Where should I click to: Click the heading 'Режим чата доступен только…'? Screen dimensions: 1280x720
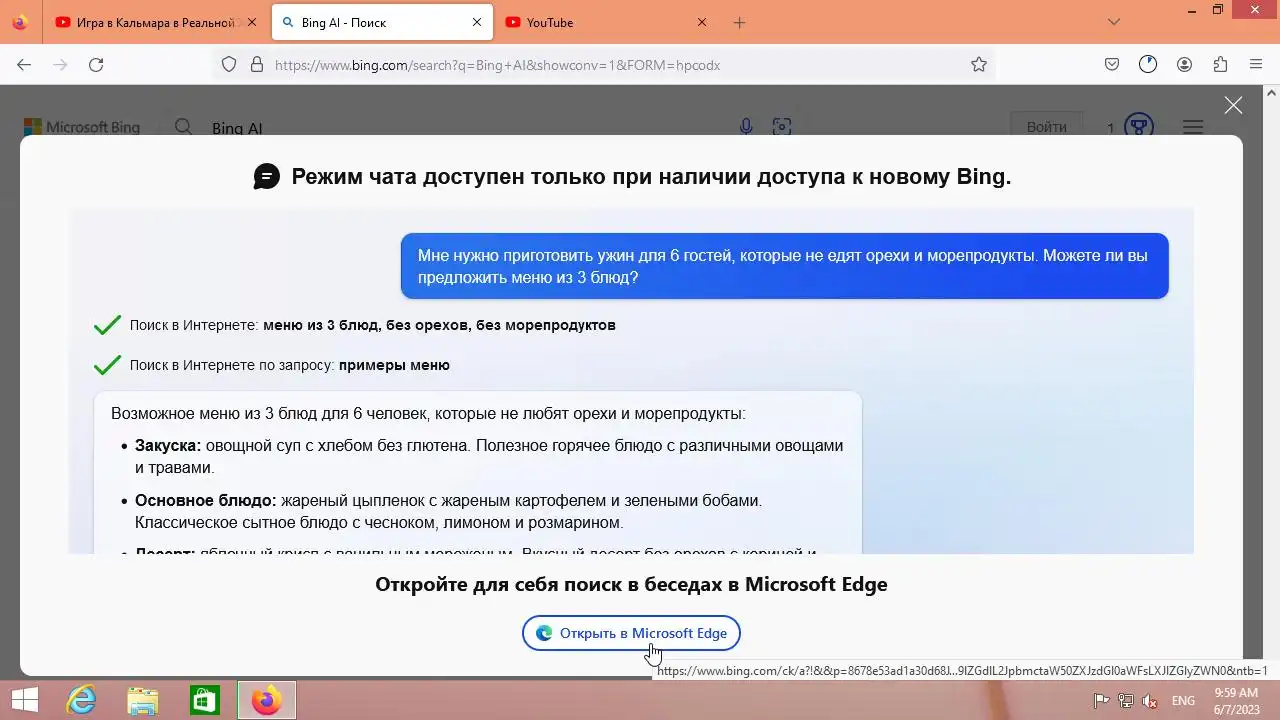[651, 177]
